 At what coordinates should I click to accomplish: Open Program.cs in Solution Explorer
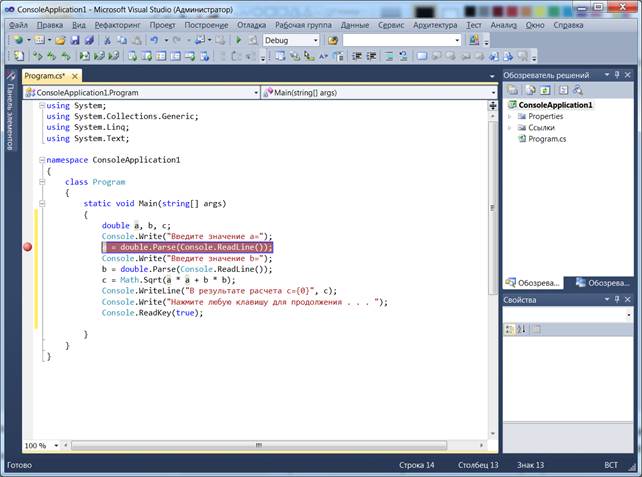click(x=547, y=139)
